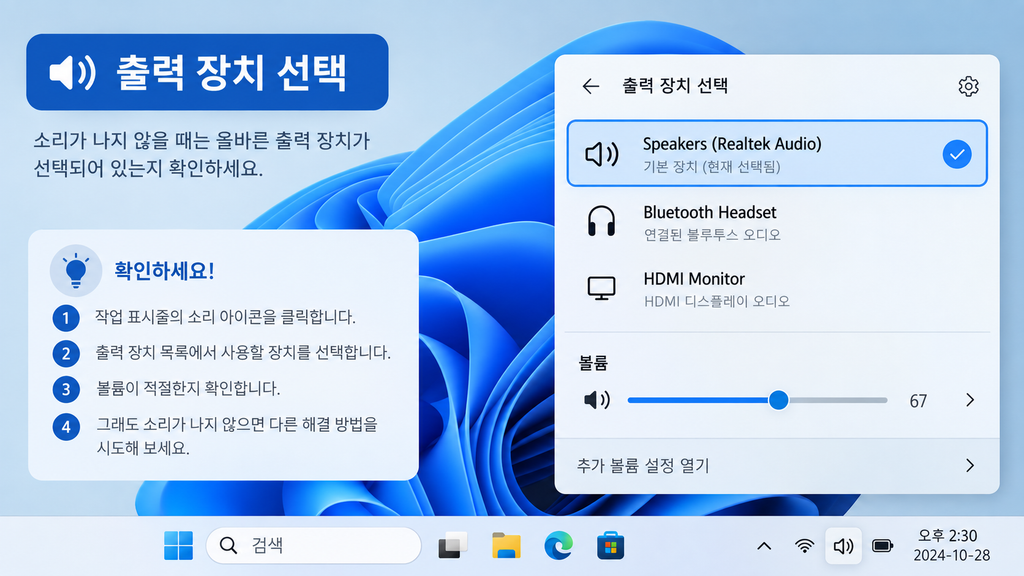Open the Windows Start menu

coord(178,545)
